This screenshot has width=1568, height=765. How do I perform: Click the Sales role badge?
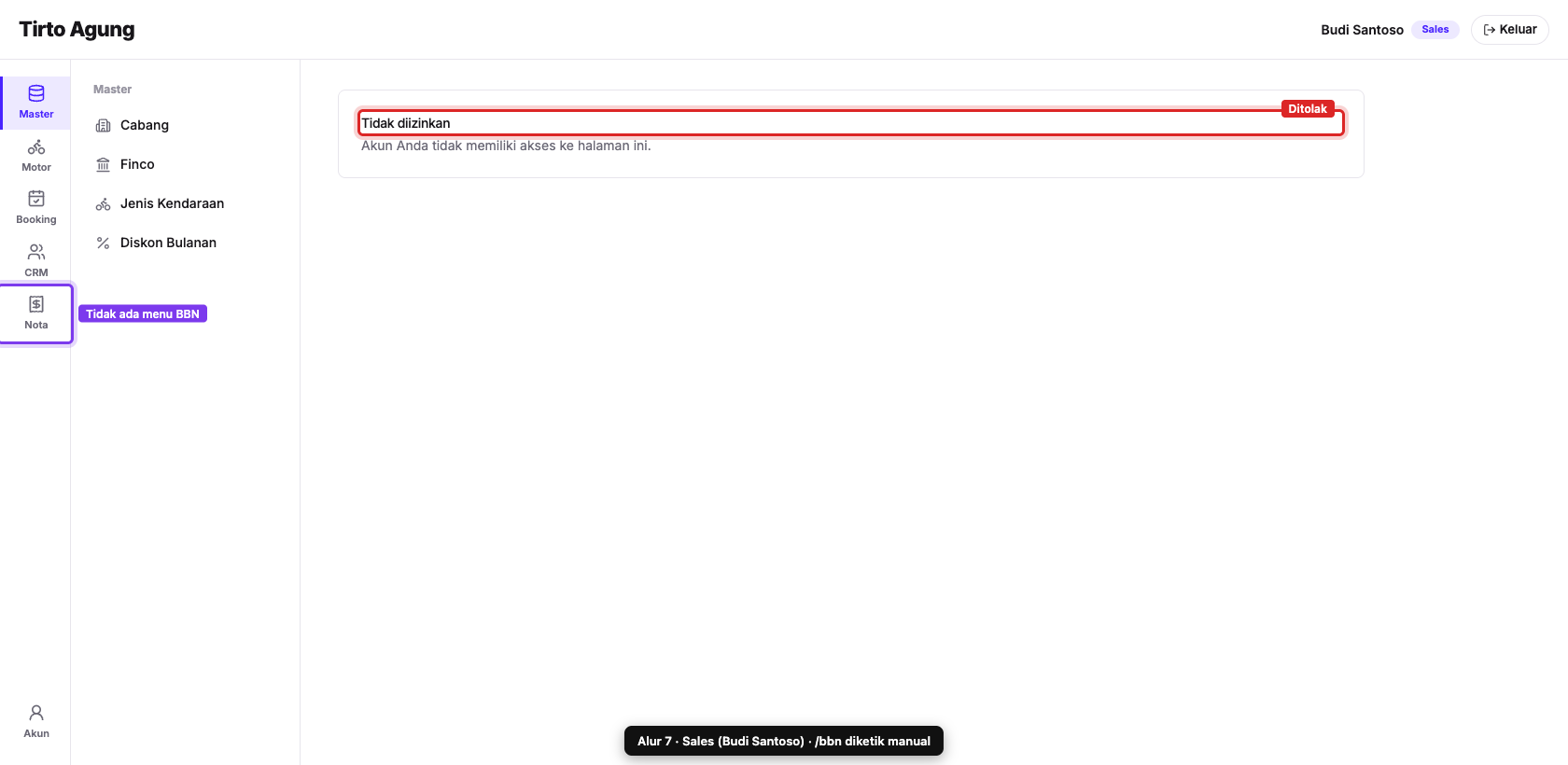coord(1435,30)
